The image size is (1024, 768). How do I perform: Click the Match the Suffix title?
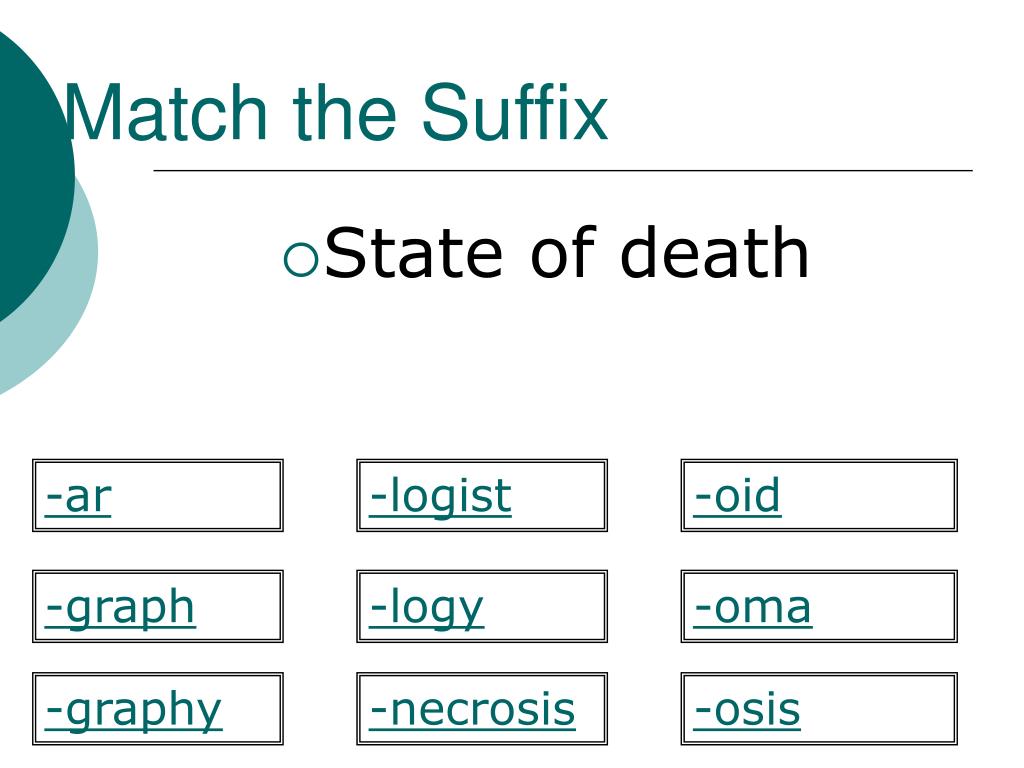click(336, 112)
